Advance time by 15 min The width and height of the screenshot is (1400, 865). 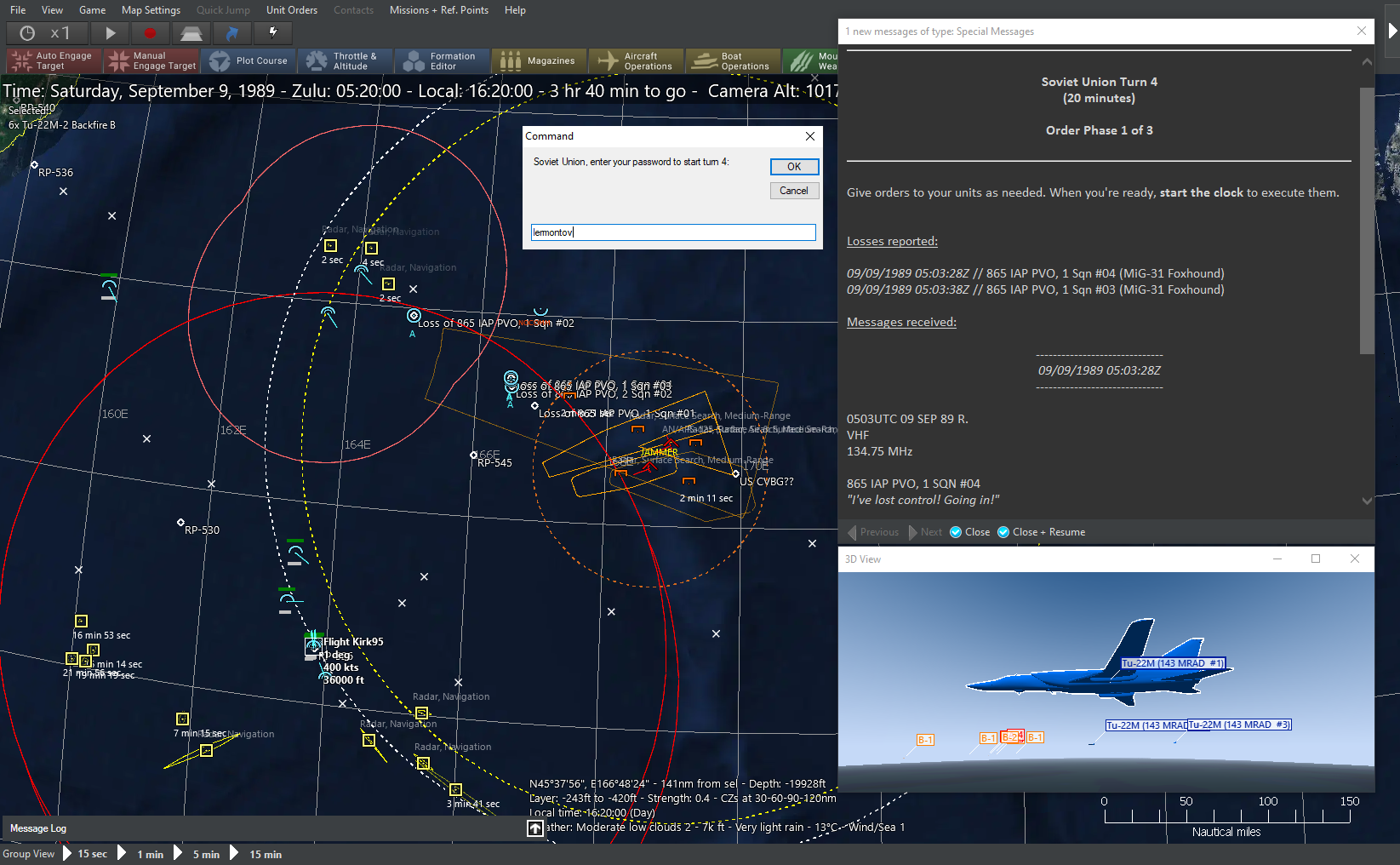click(x=256, y=854)
